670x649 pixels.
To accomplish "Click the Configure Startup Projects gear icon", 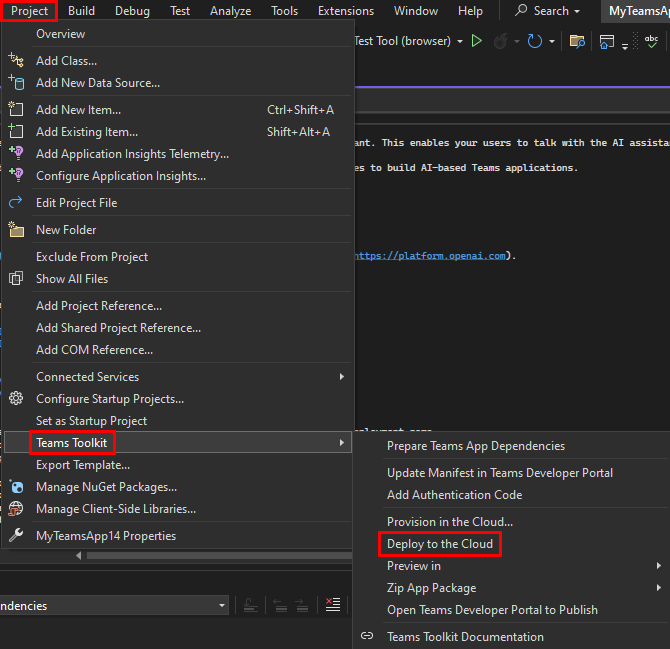I will [16, 398].
